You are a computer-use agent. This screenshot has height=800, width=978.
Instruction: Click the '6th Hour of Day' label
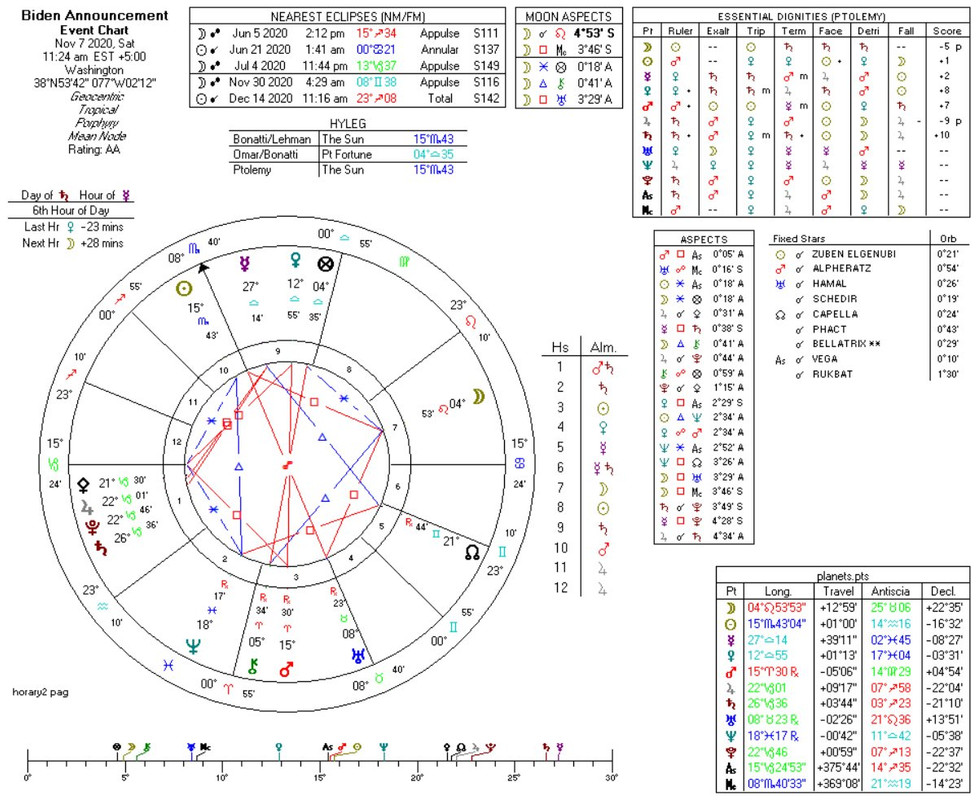point(71,211)
